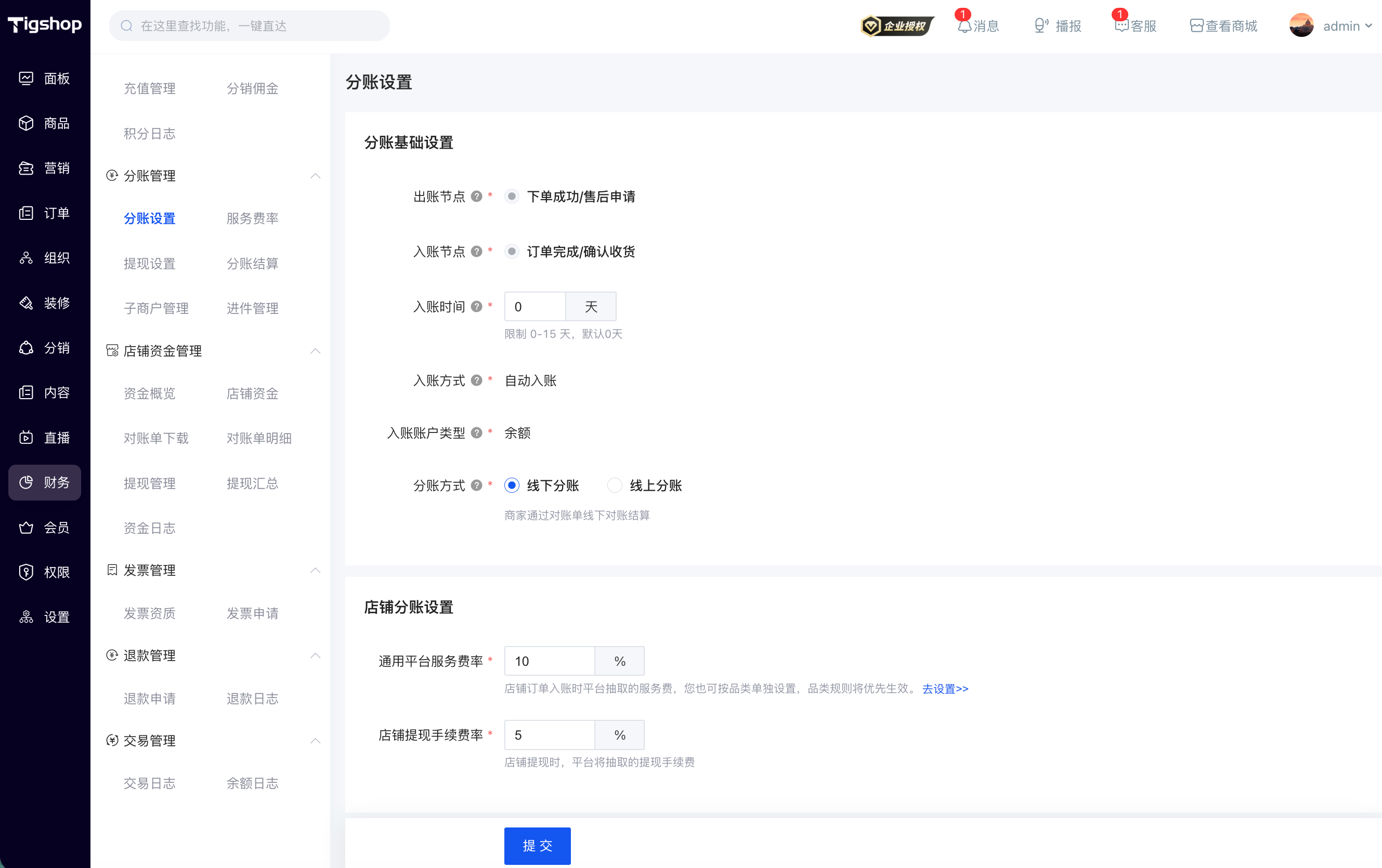Go to 服务费率 submenu item

(253, 218)
